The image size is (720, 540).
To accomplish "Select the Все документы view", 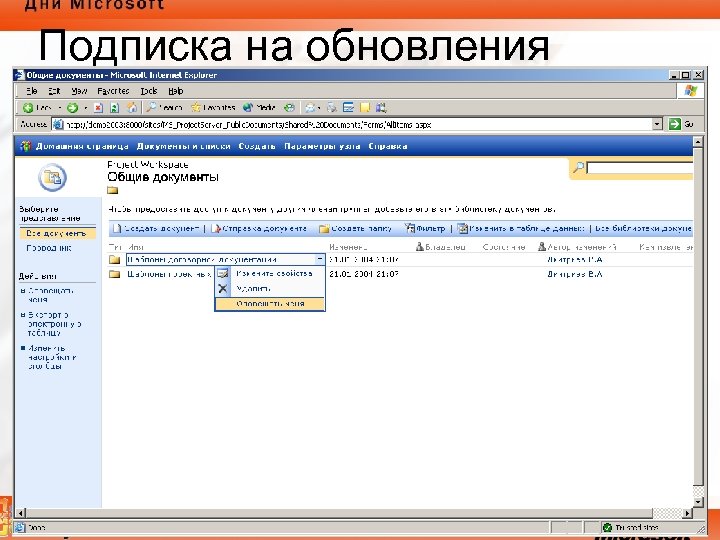I will click(56, 234).
